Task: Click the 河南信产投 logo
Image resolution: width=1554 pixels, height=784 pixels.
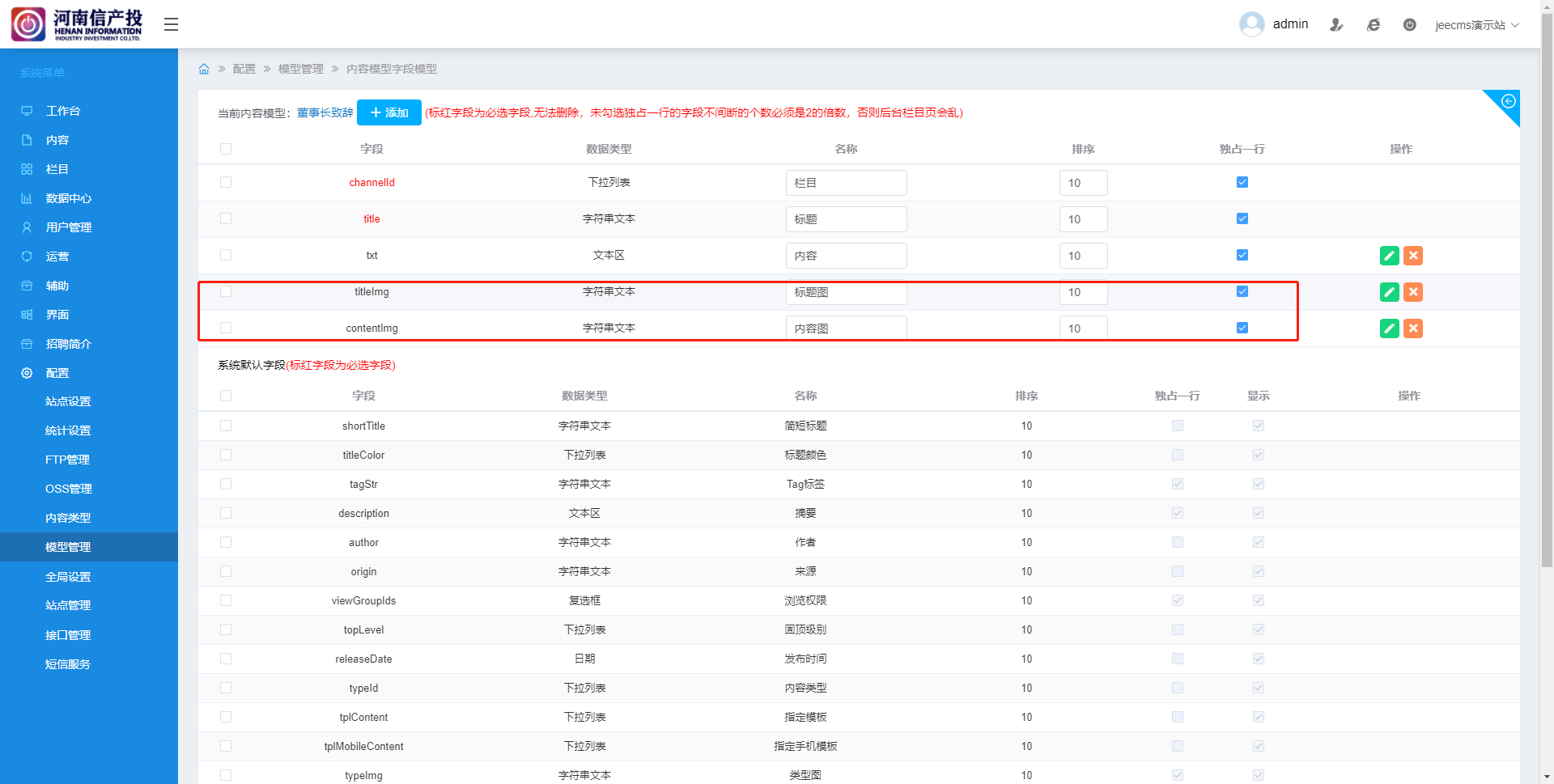Action: [x=77, y=24]
